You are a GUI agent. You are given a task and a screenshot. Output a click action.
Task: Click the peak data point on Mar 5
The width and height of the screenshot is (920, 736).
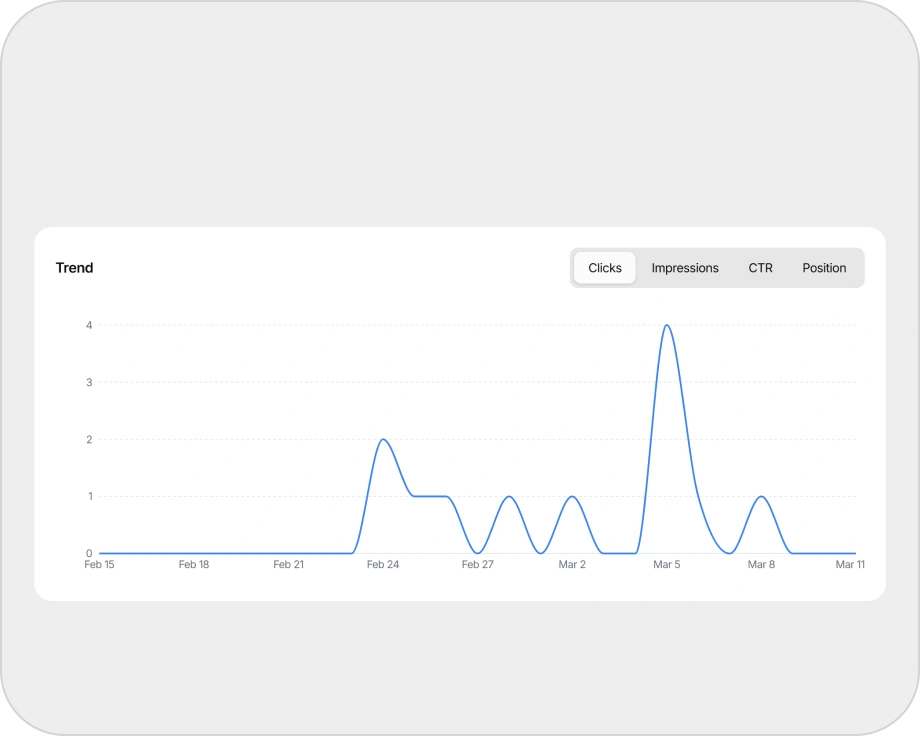tap(668, 325)
